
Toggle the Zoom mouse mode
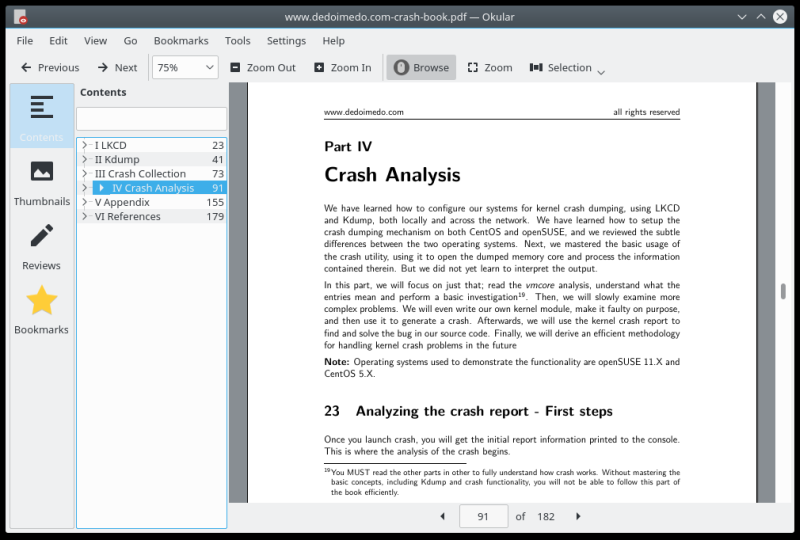[490, 67]
